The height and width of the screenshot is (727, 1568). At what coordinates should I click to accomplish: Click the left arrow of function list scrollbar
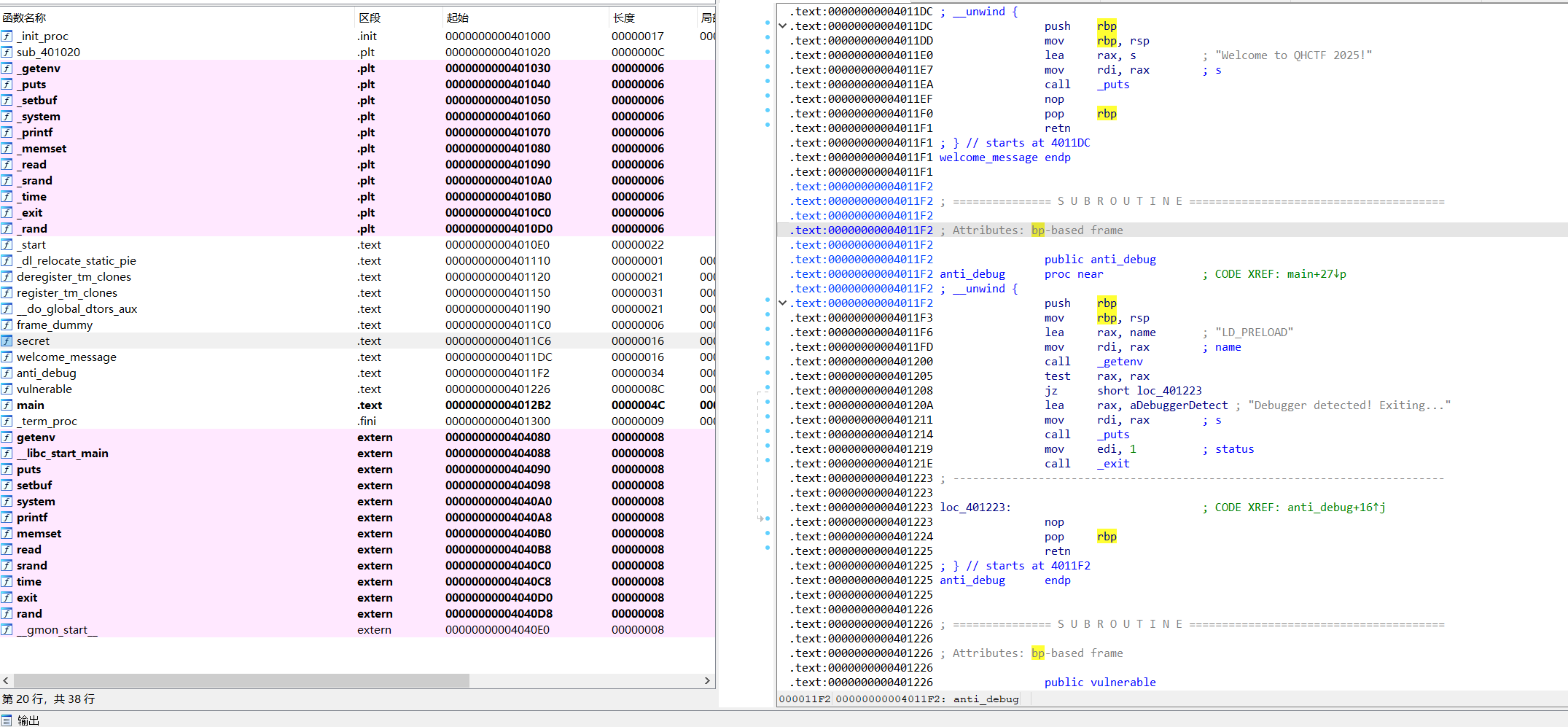pos(6,680)
